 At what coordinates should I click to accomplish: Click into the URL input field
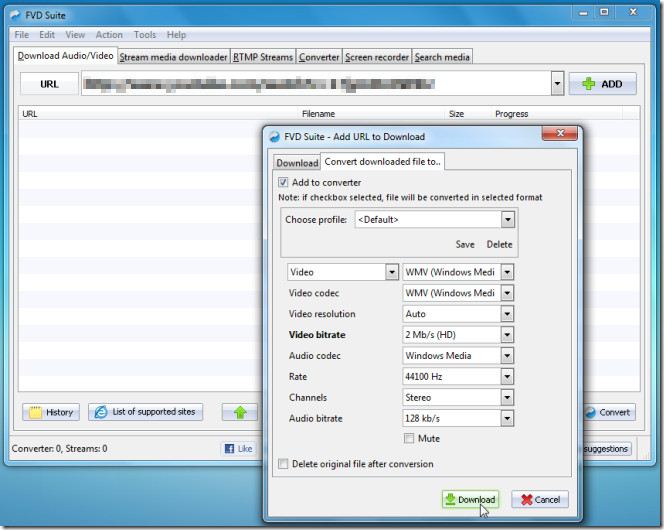pos(316,83)
